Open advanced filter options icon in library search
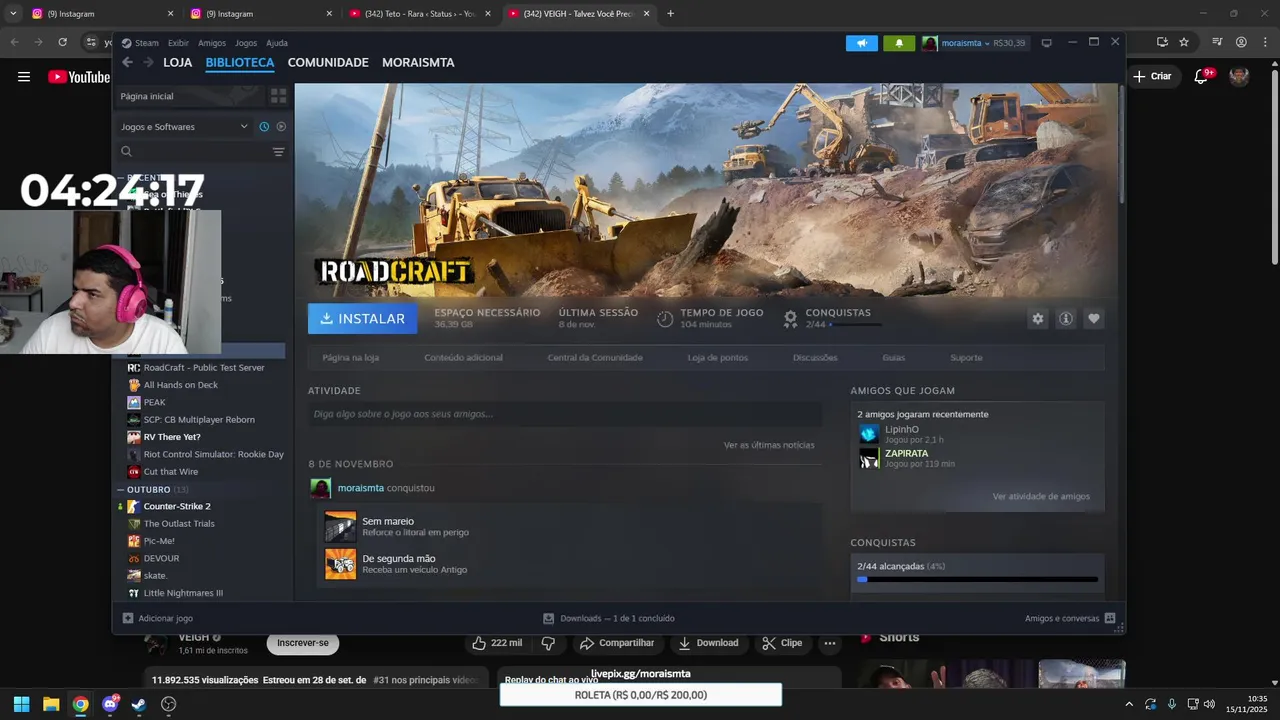 pyautogui.click(x=278, y=152)
